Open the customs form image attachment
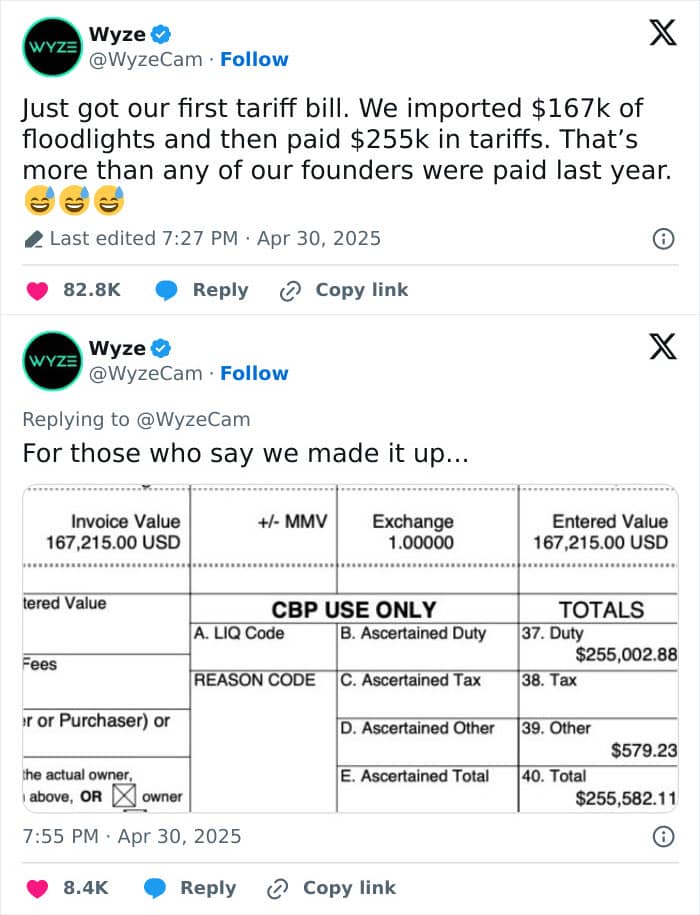 click(350, 648)
